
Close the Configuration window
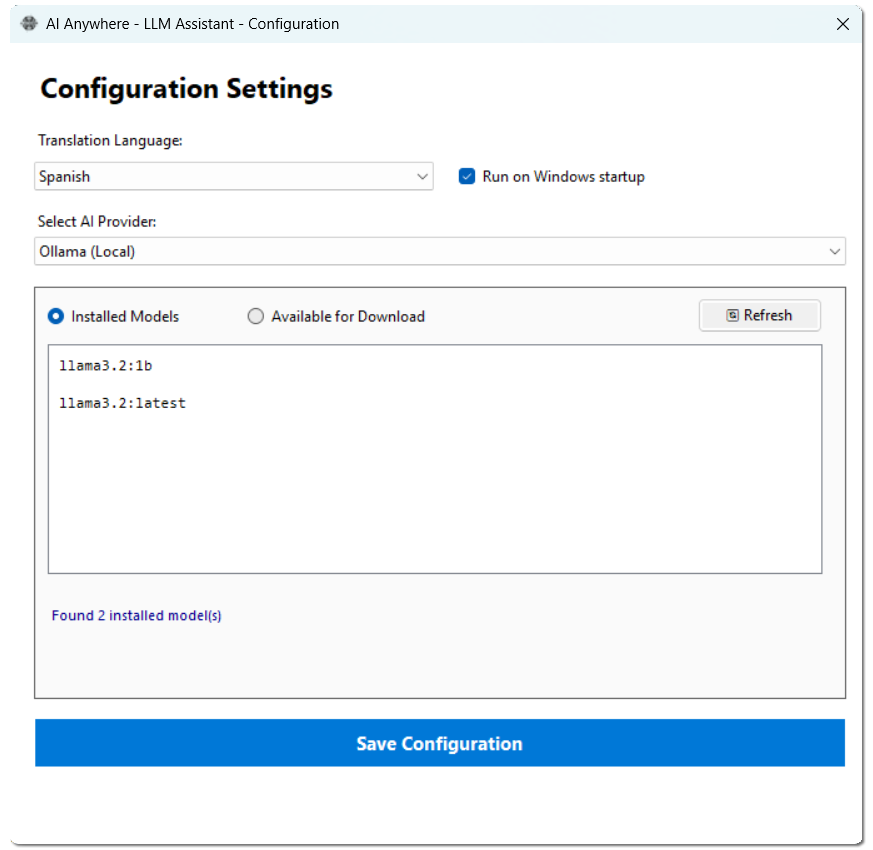(x=842, y=24)
